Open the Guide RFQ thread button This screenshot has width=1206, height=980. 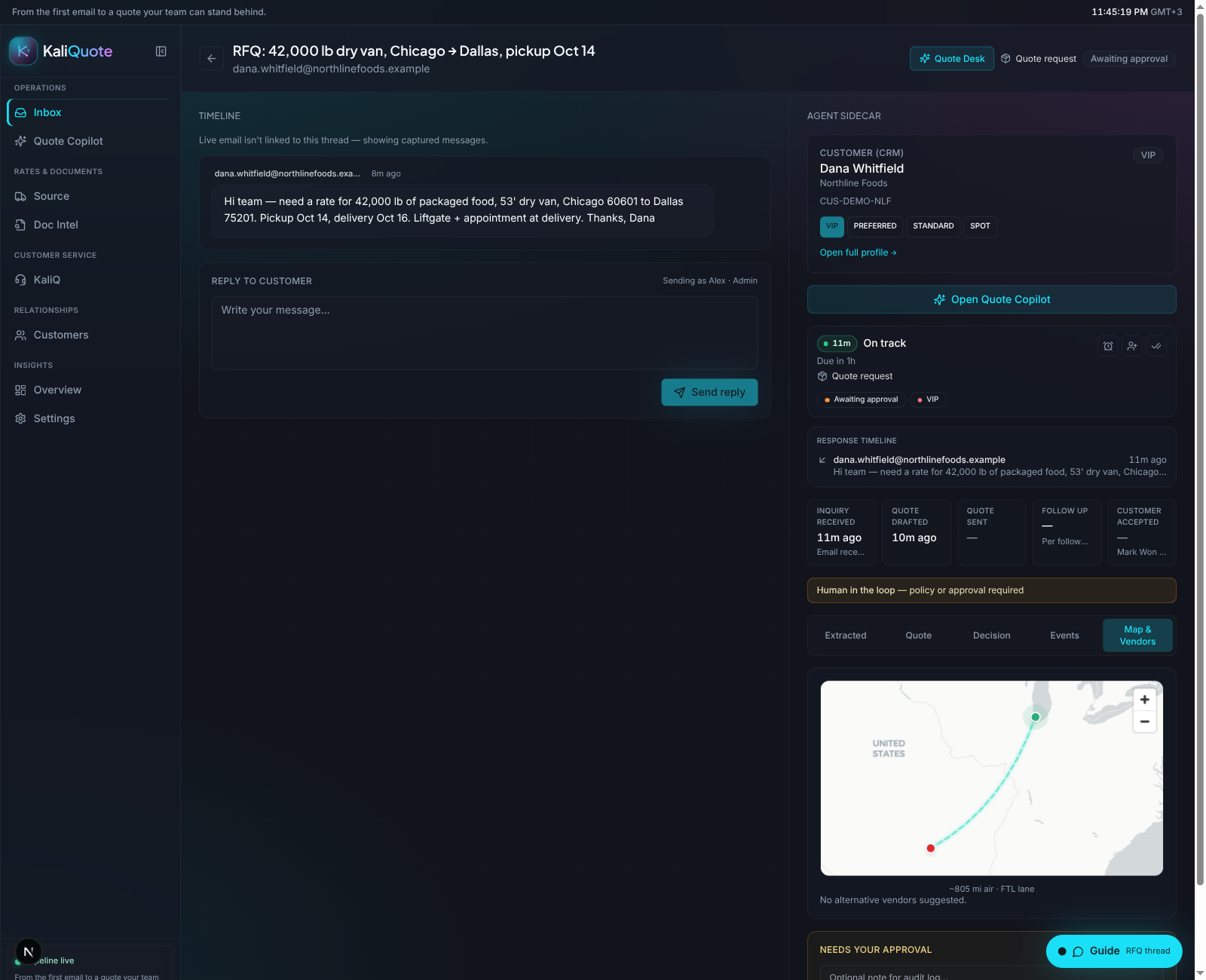[1114, 951]
